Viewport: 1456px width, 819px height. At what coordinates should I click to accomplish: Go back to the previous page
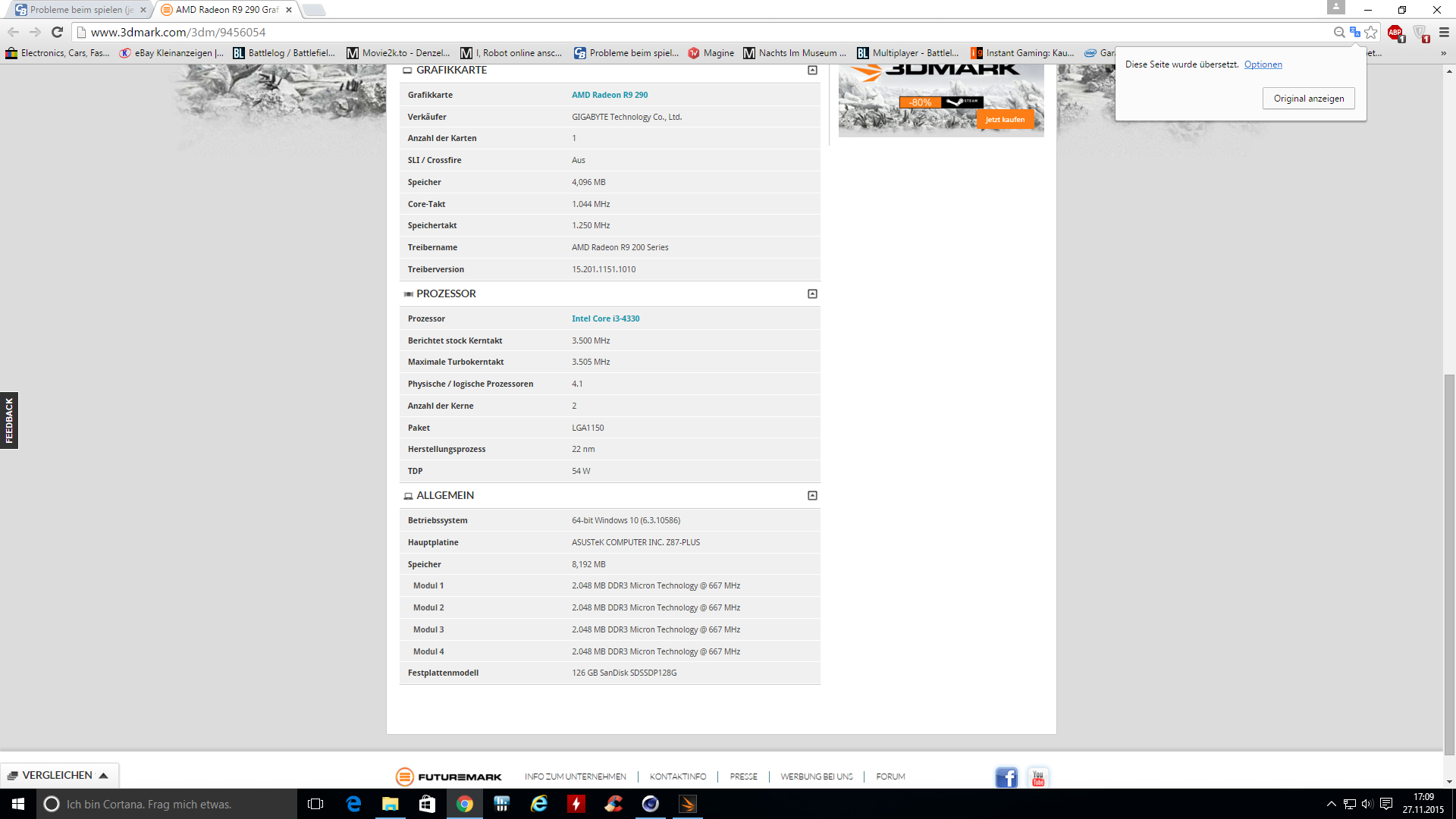pos(13,32)
